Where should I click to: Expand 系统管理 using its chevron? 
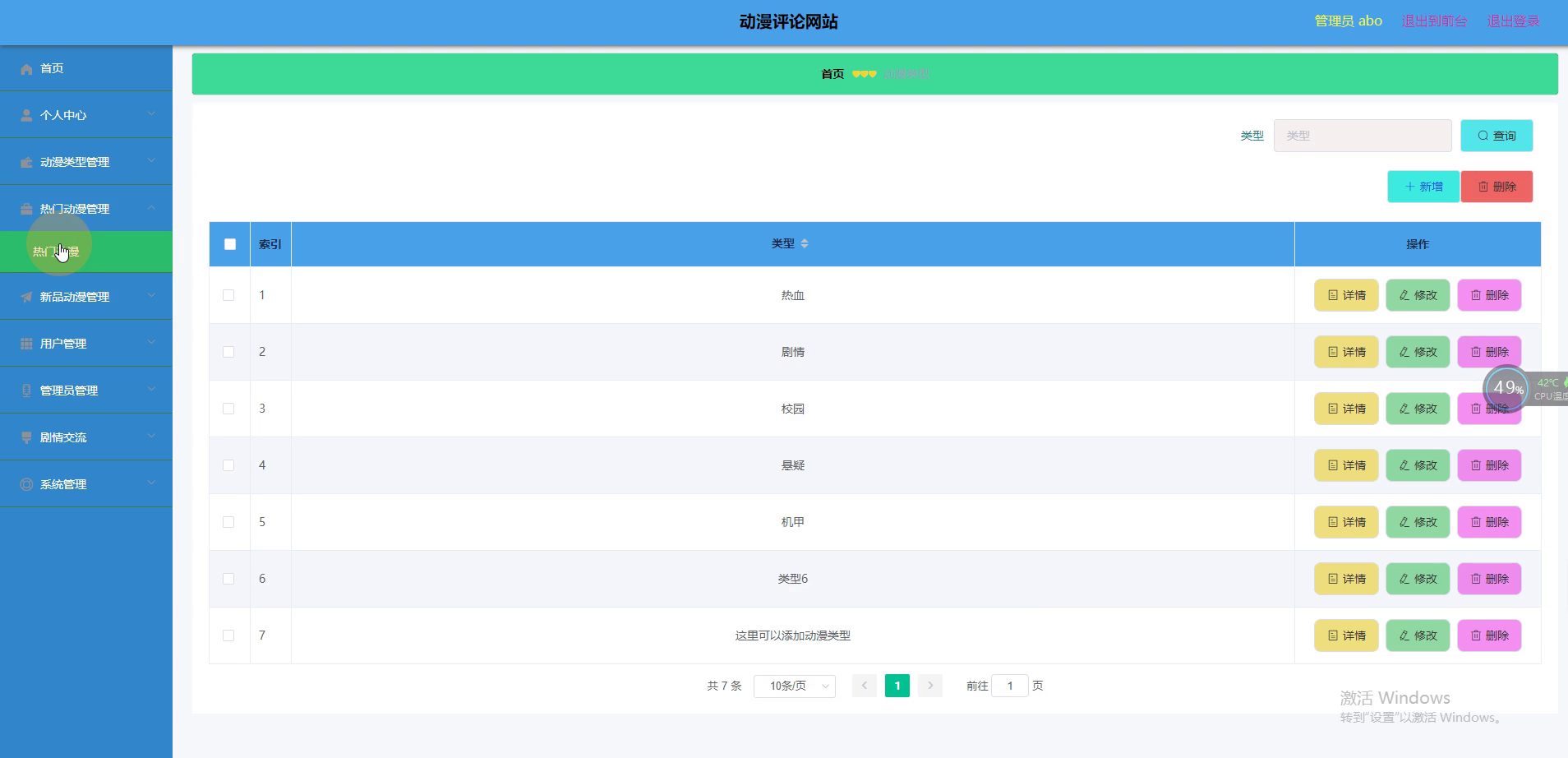[151, 483]
